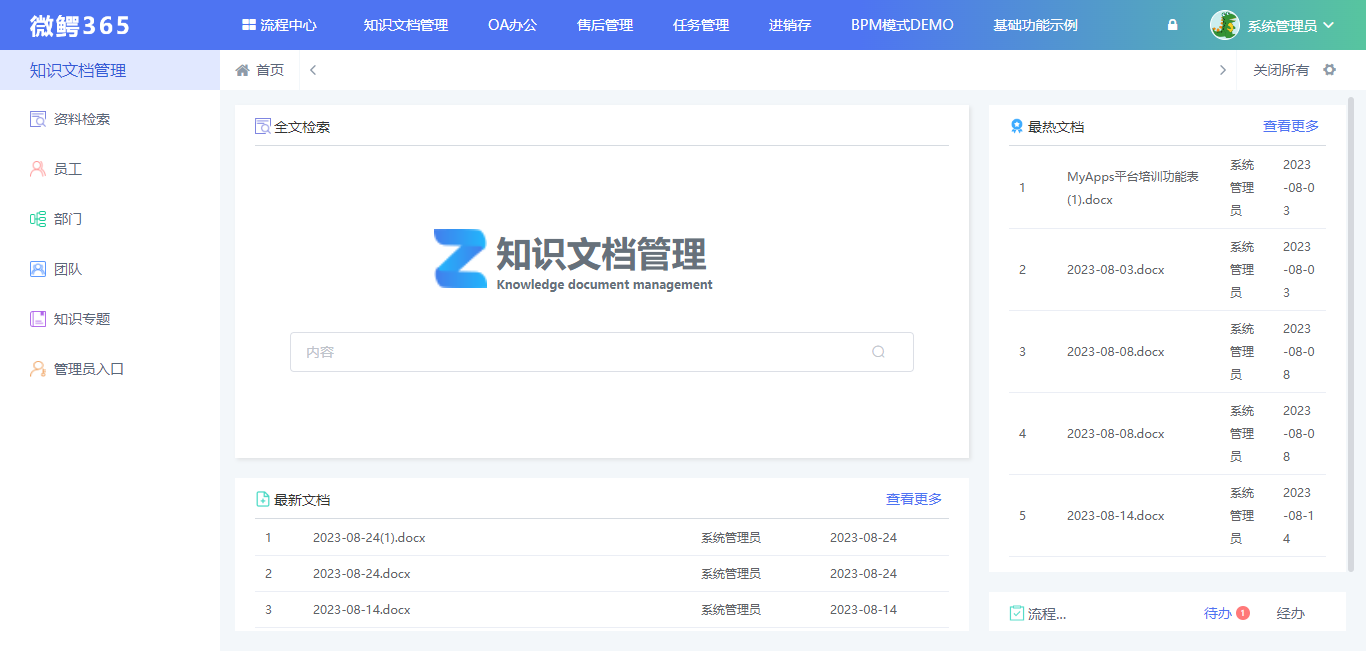The image size is (1366, 651).
Task: Click the search magnifier icon in 内容 field
Action: 879,352
